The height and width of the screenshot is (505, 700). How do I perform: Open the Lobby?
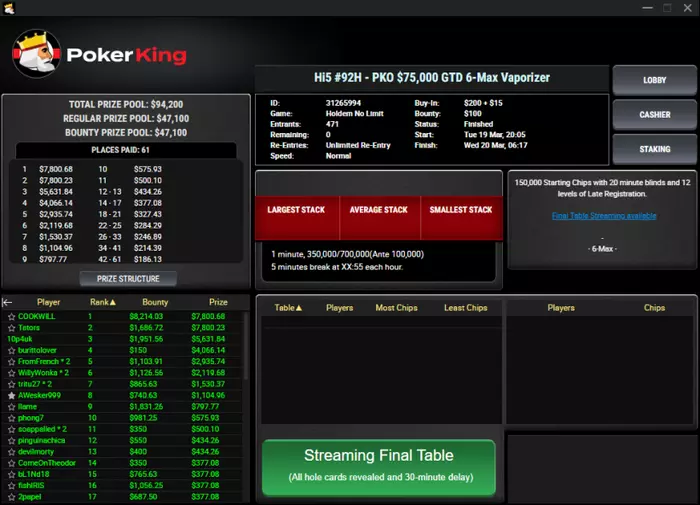click(x=654, y=80)
